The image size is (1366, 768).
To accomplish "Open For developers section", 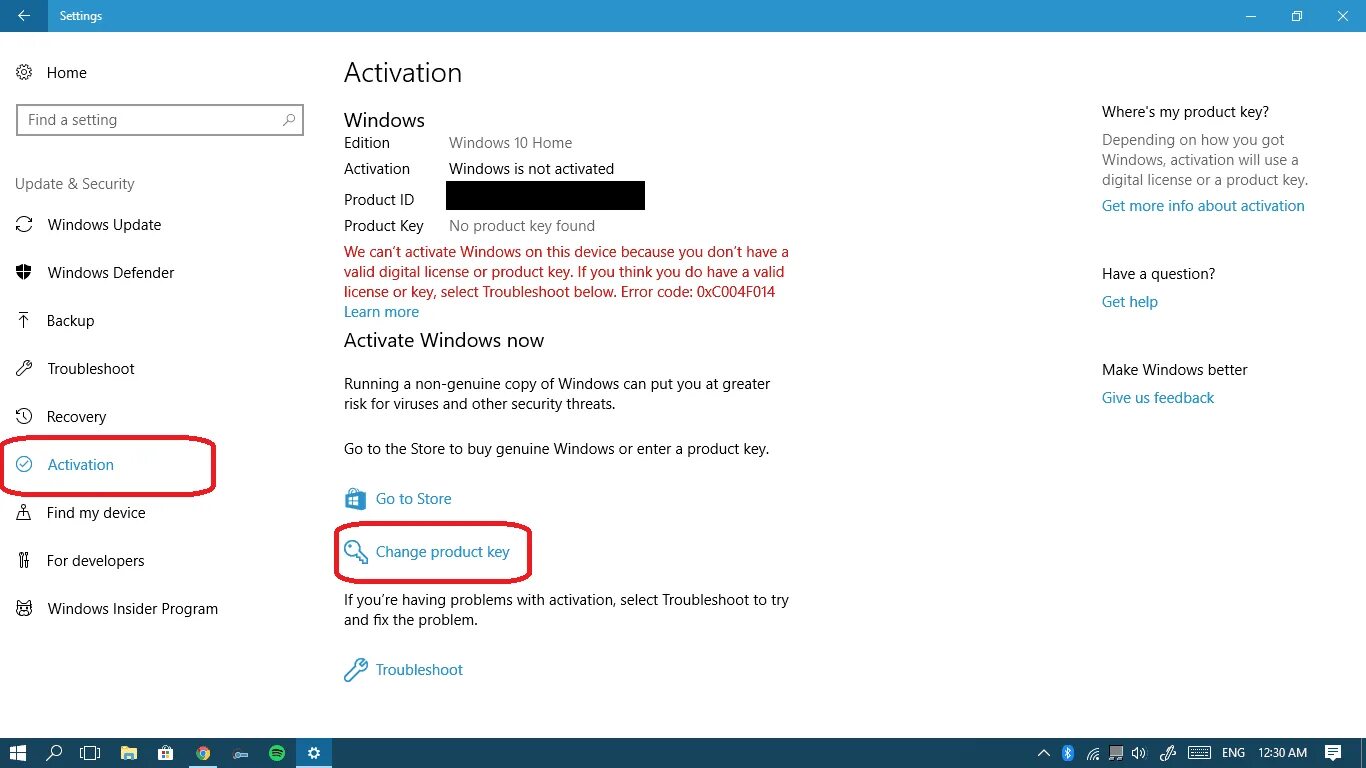I will click(x=80, y=561).
